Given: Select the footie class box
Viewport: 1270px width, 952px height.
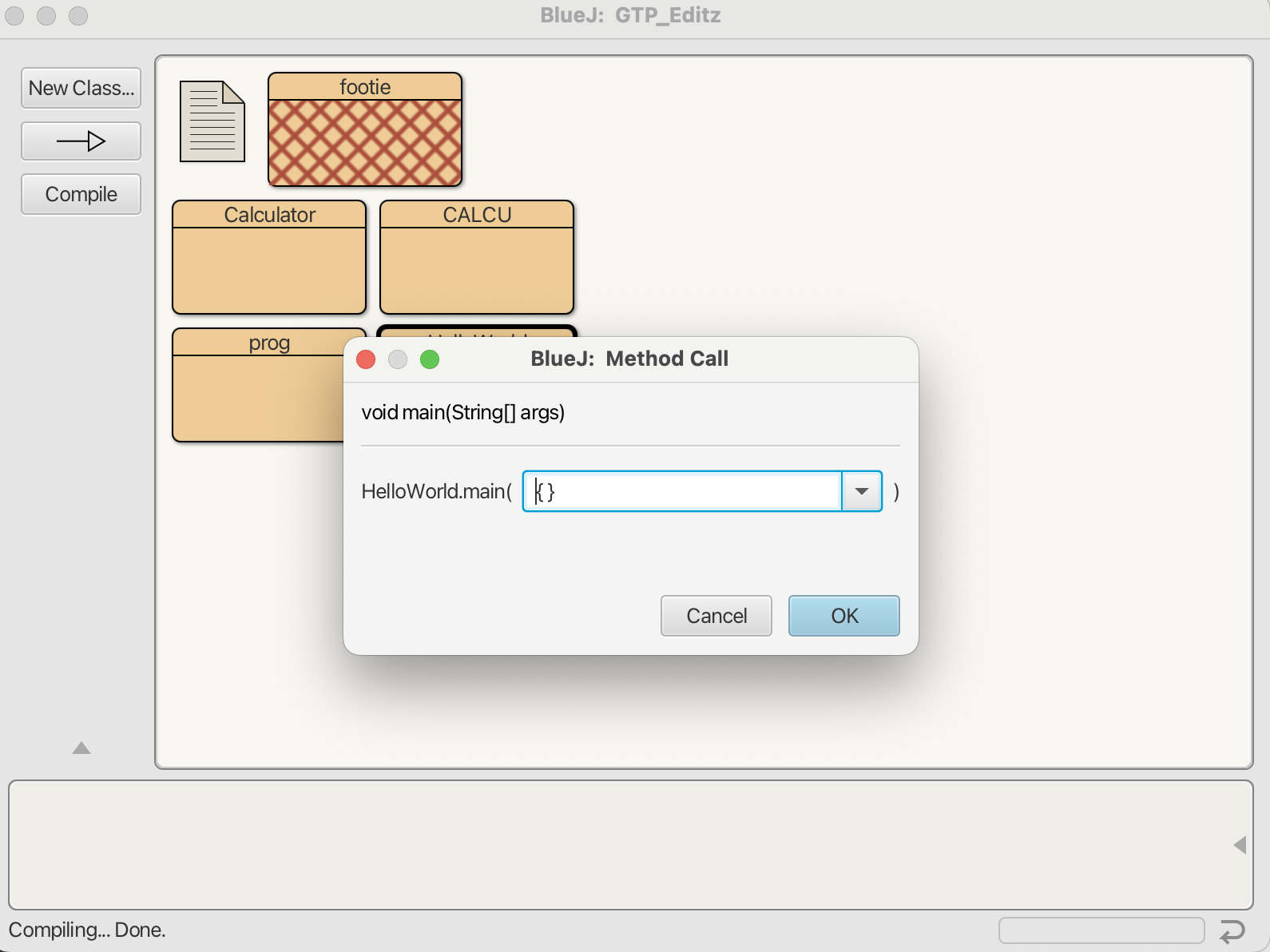Looking at the screenshot, I should (365, 129).
